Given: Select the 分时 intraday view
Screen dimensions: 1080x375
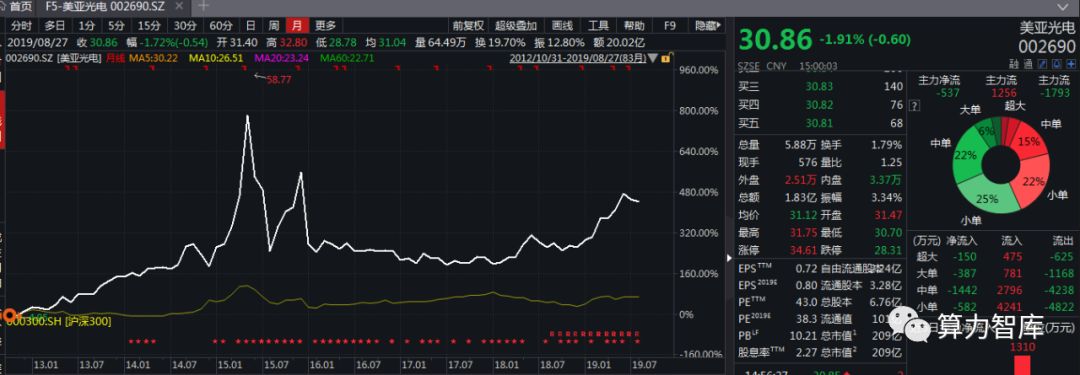Looking at the screenshot, I should click(x=21, y=26).
